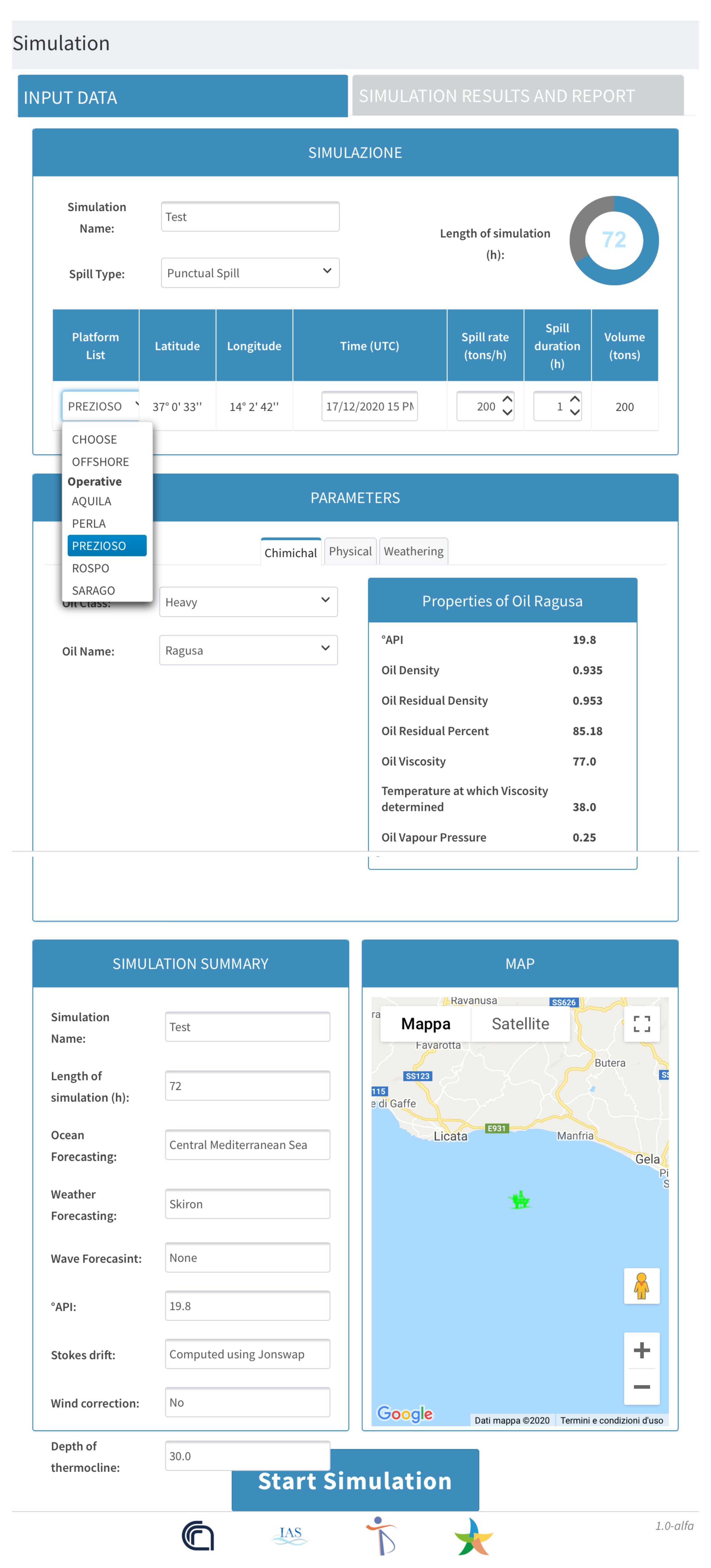711x1568 pixels.
Task: Click the Ocean Forecasting summary field
Action: [x=247, y=1144]
